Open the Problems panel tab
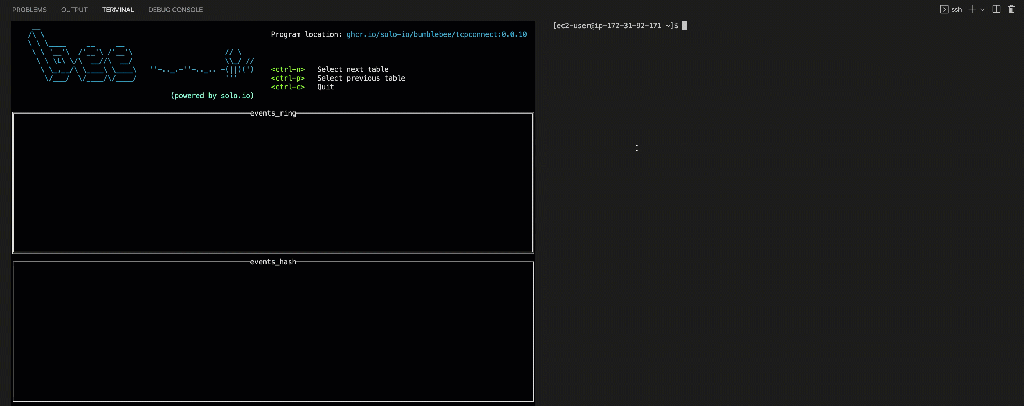1024x406 pixels. pyautogui.click(x=29, y=9)
